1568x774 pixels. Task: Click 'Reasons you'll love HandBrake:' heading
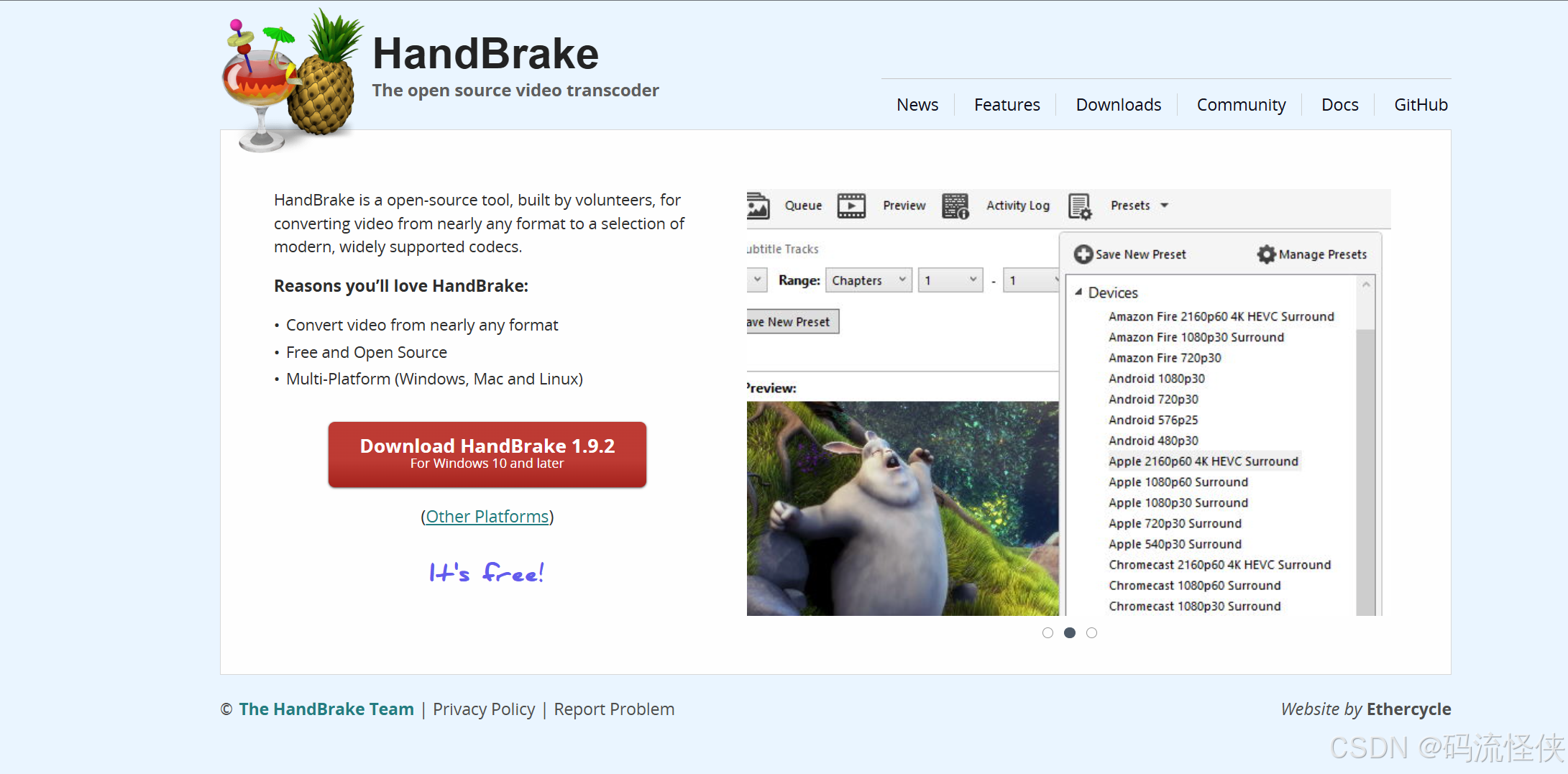[x=400, y=286]
